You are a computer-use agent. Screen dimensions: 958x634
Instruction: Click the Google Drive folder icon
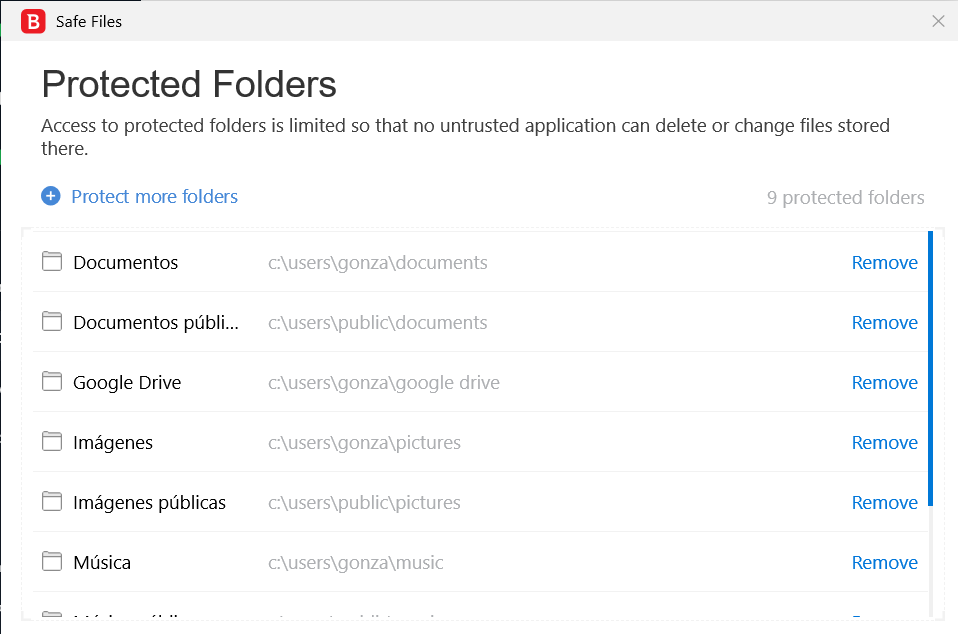pos(52,382)
